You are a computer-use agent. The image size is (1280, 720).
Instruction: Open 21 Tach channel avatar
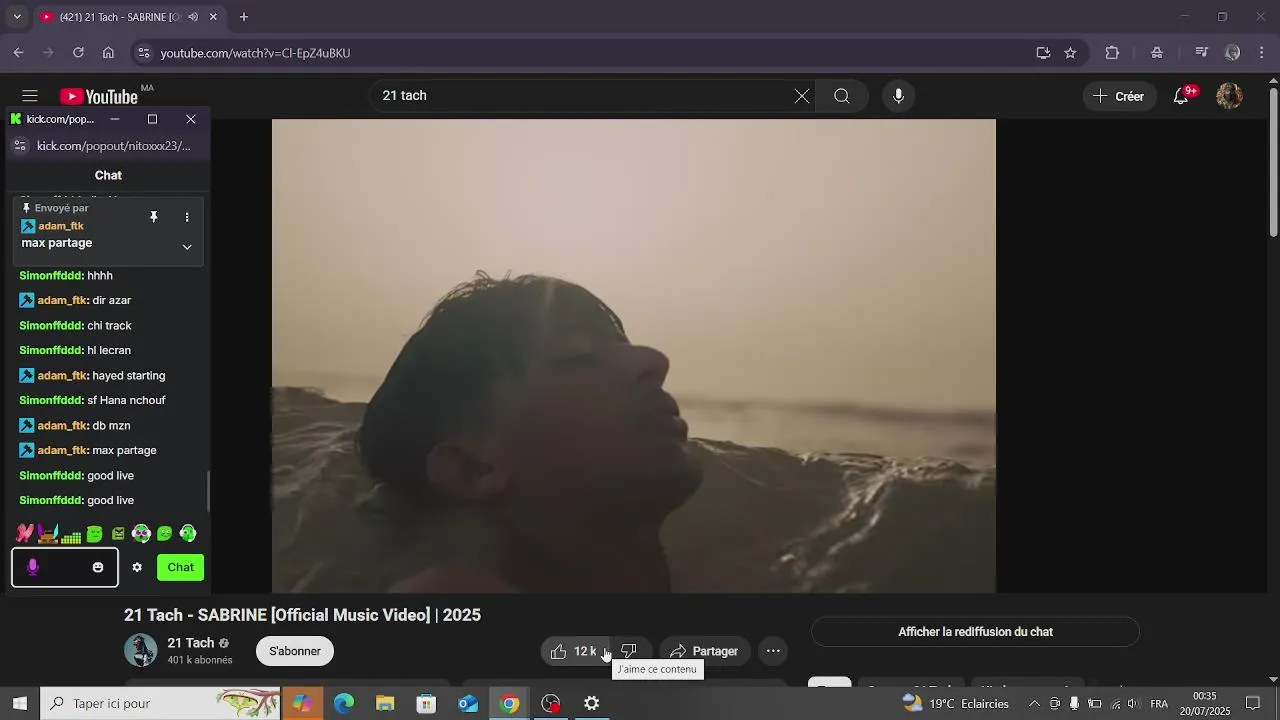(x=141, y=650)
